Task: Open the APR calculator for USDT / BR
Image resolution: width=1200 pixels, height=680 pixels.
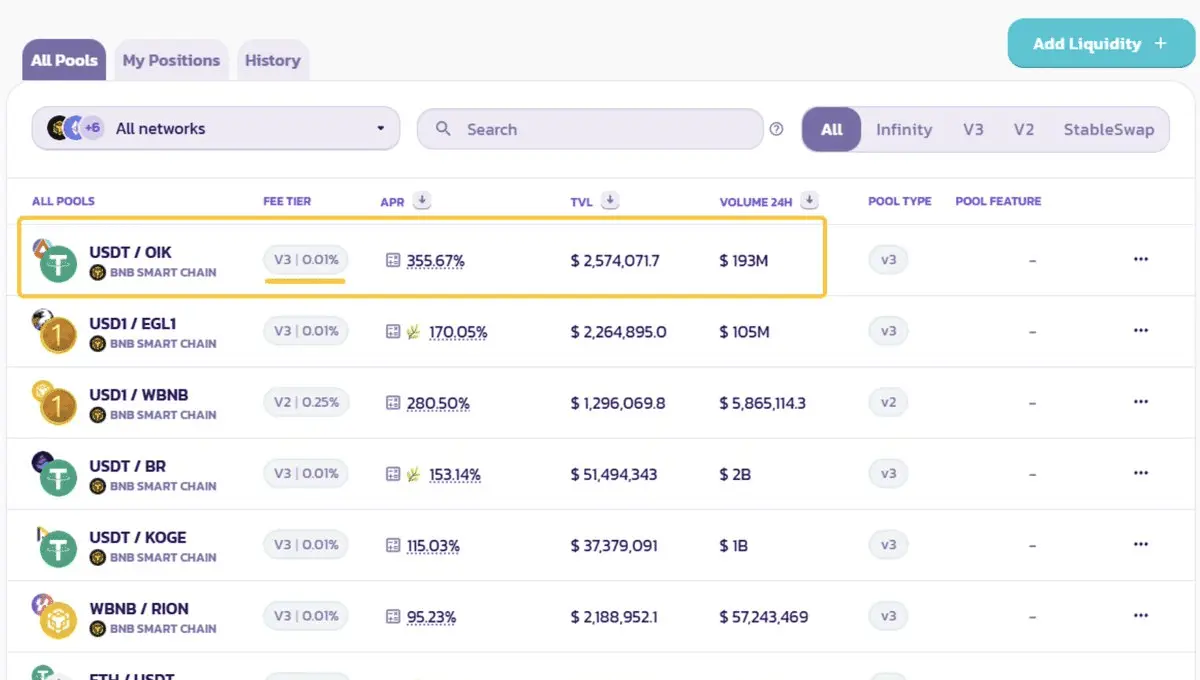Action: click(393, 474)
